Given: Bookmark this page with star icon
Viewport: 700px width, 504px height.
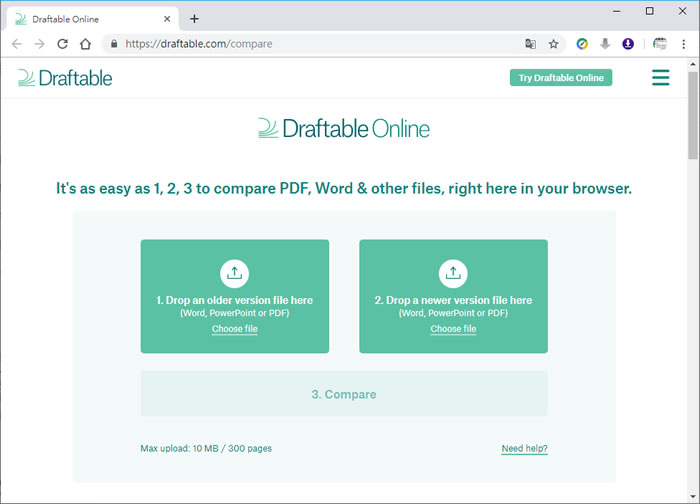Looking at the screenshot, I should click(553, 44).
